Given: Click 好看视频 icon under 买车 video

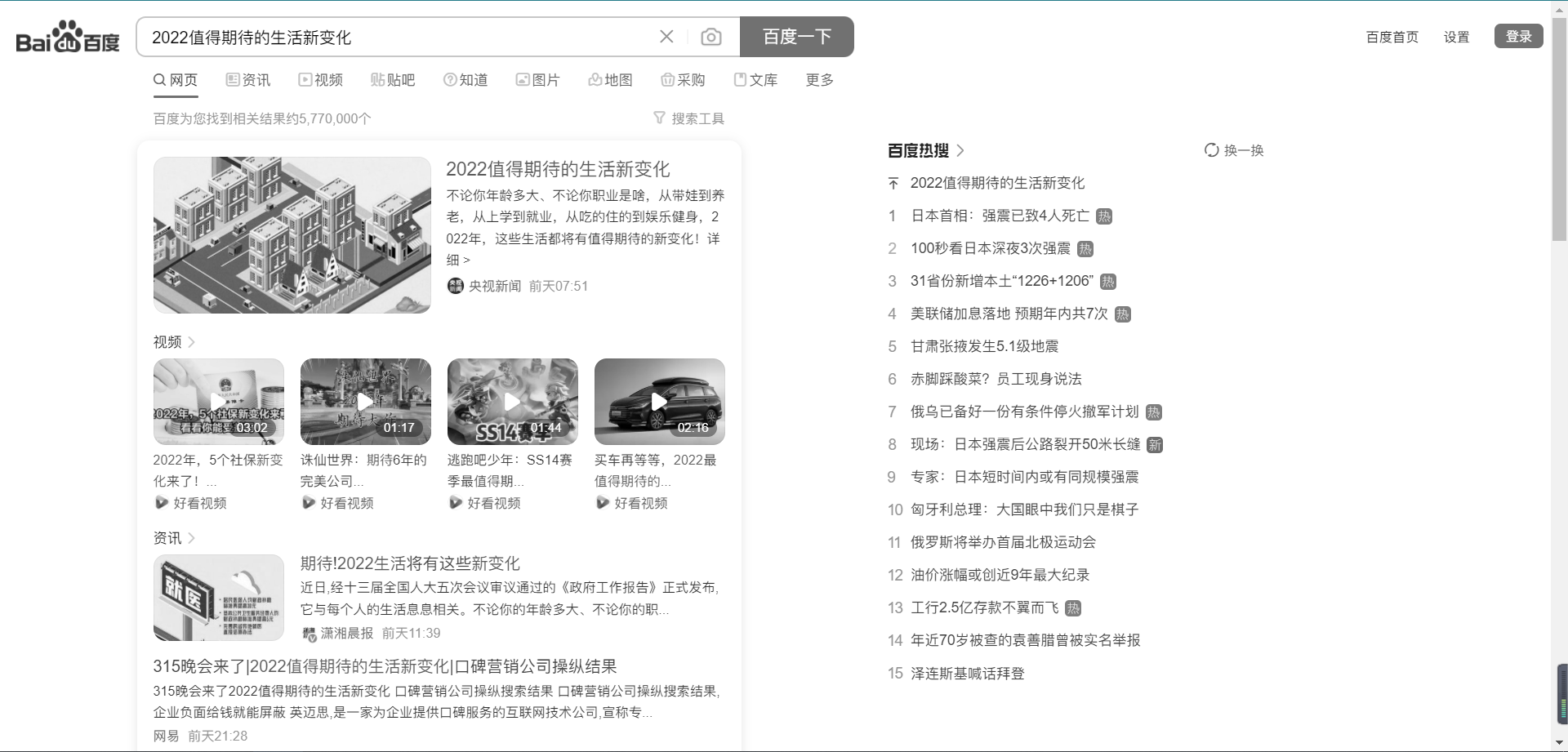Looking at the screenshot, I should pos(602,503).
